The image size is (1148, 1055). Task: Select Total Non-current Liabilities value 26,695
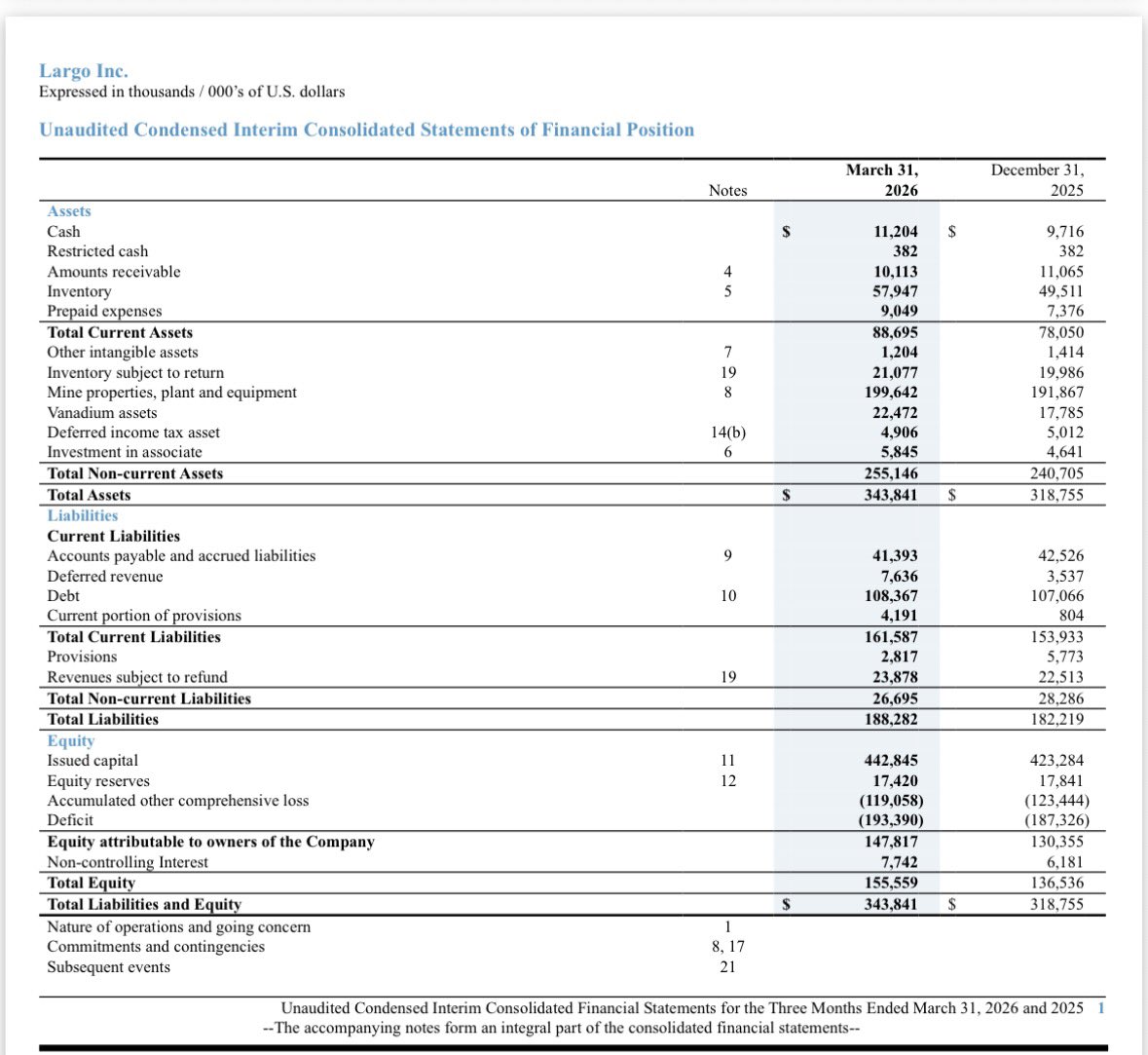click(896, 698)
